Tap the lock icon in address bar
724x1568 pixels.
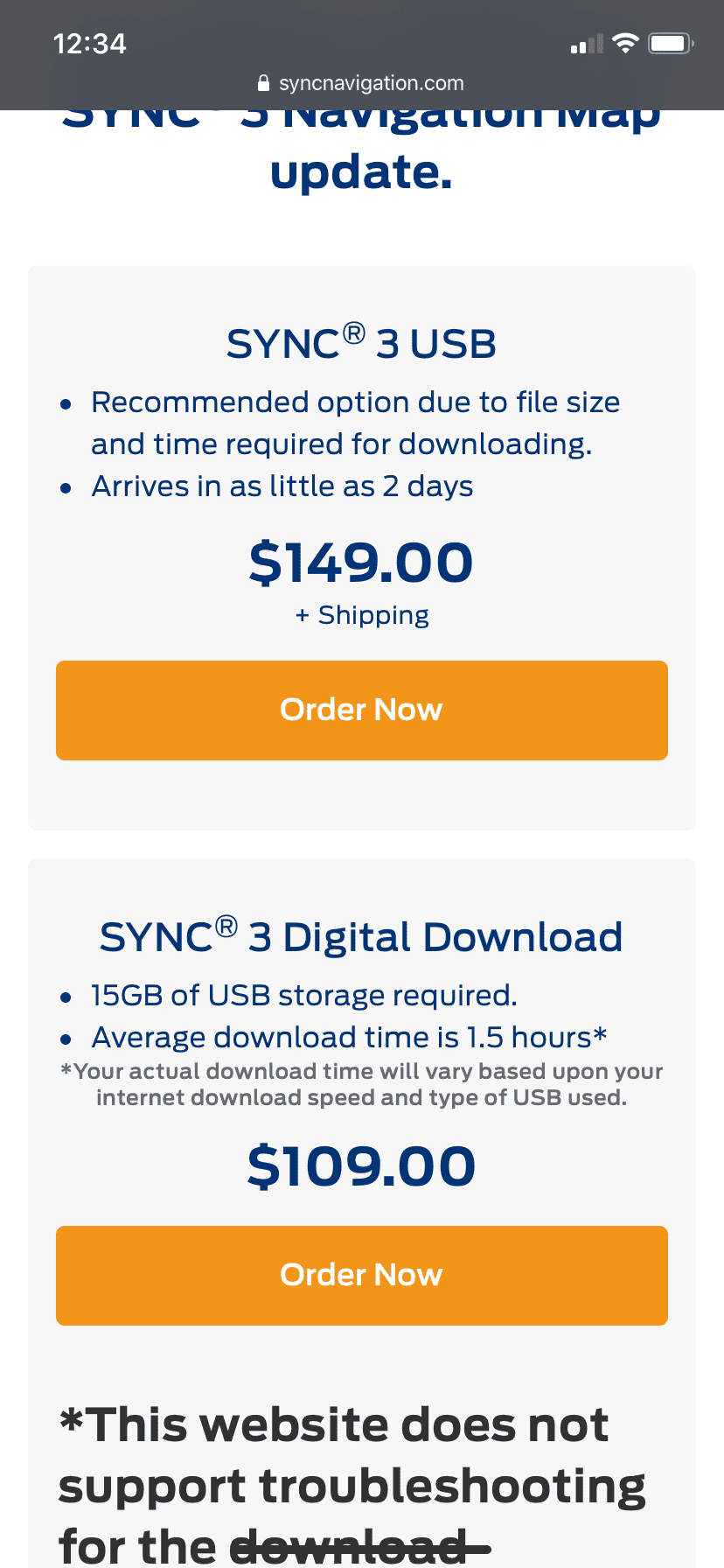tap(263, 84)
